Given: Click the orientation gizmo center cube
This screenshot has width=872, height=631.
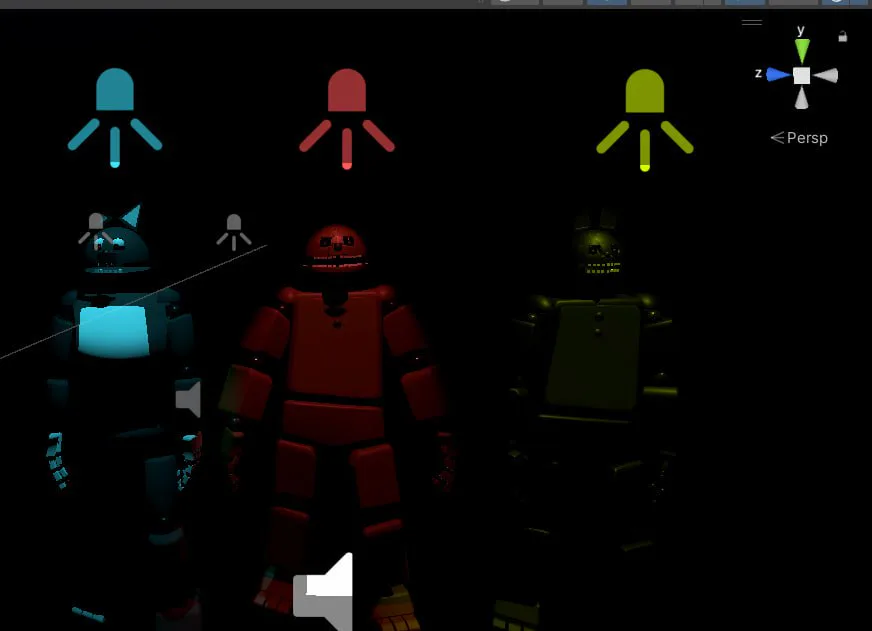Looking at the screenshot, I should click(801, 76).
